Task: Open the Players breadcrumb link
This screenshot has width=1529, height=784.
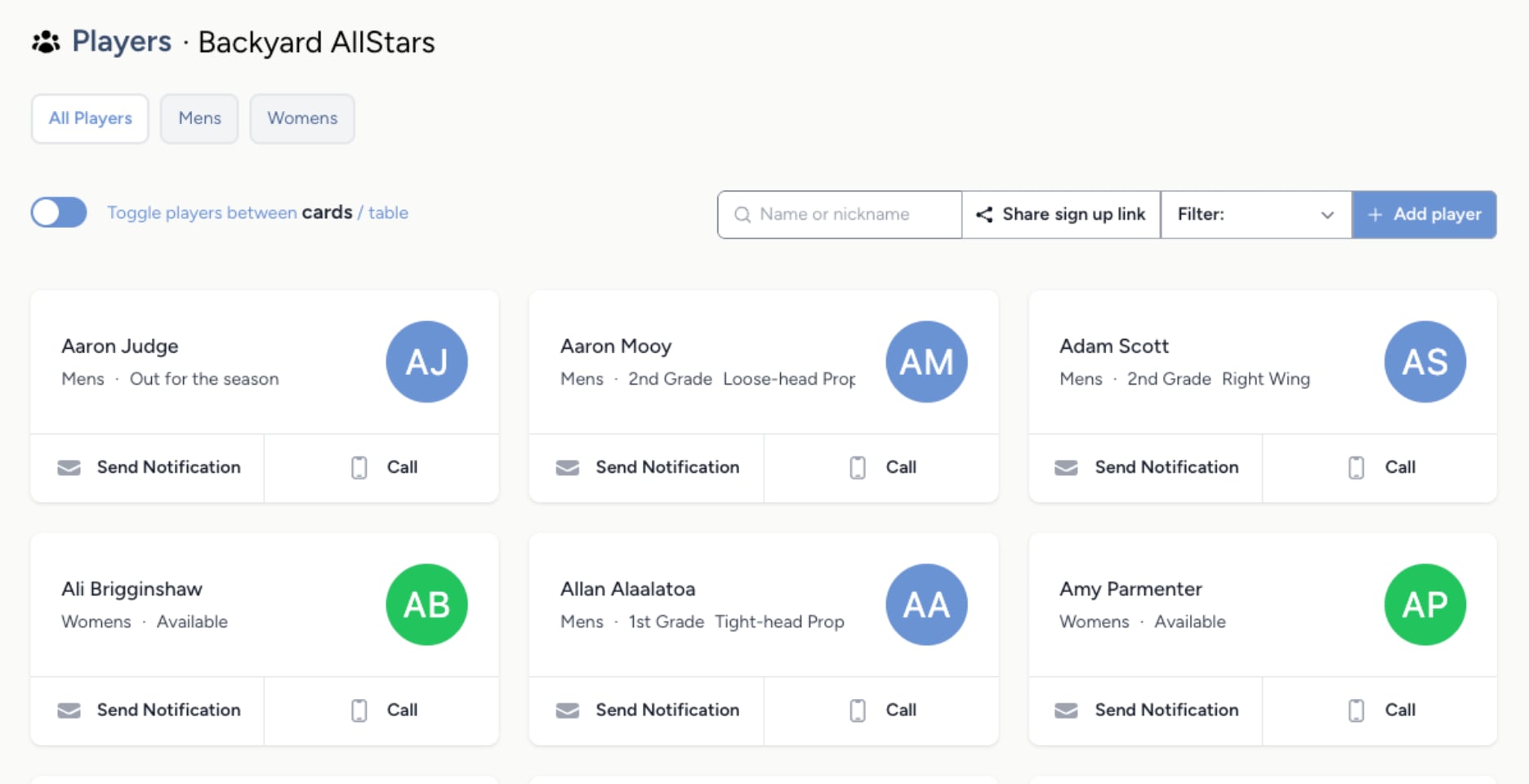Action: (x=122, y=42)
